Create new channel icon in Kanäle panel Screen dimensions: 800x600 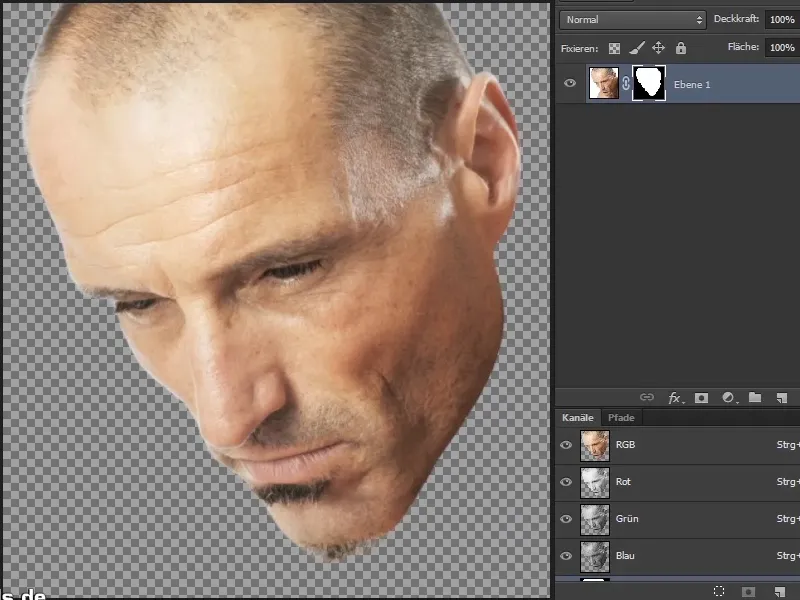pos(780,592)
